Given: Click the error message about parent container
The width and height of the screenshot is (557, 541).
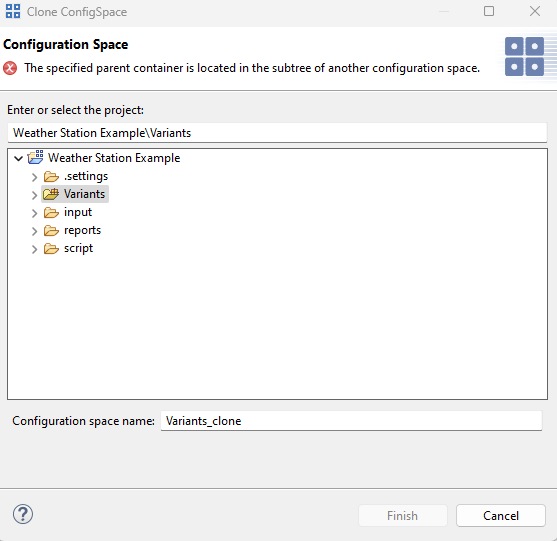Looking at the screenshot, I should tap(252, 68).
